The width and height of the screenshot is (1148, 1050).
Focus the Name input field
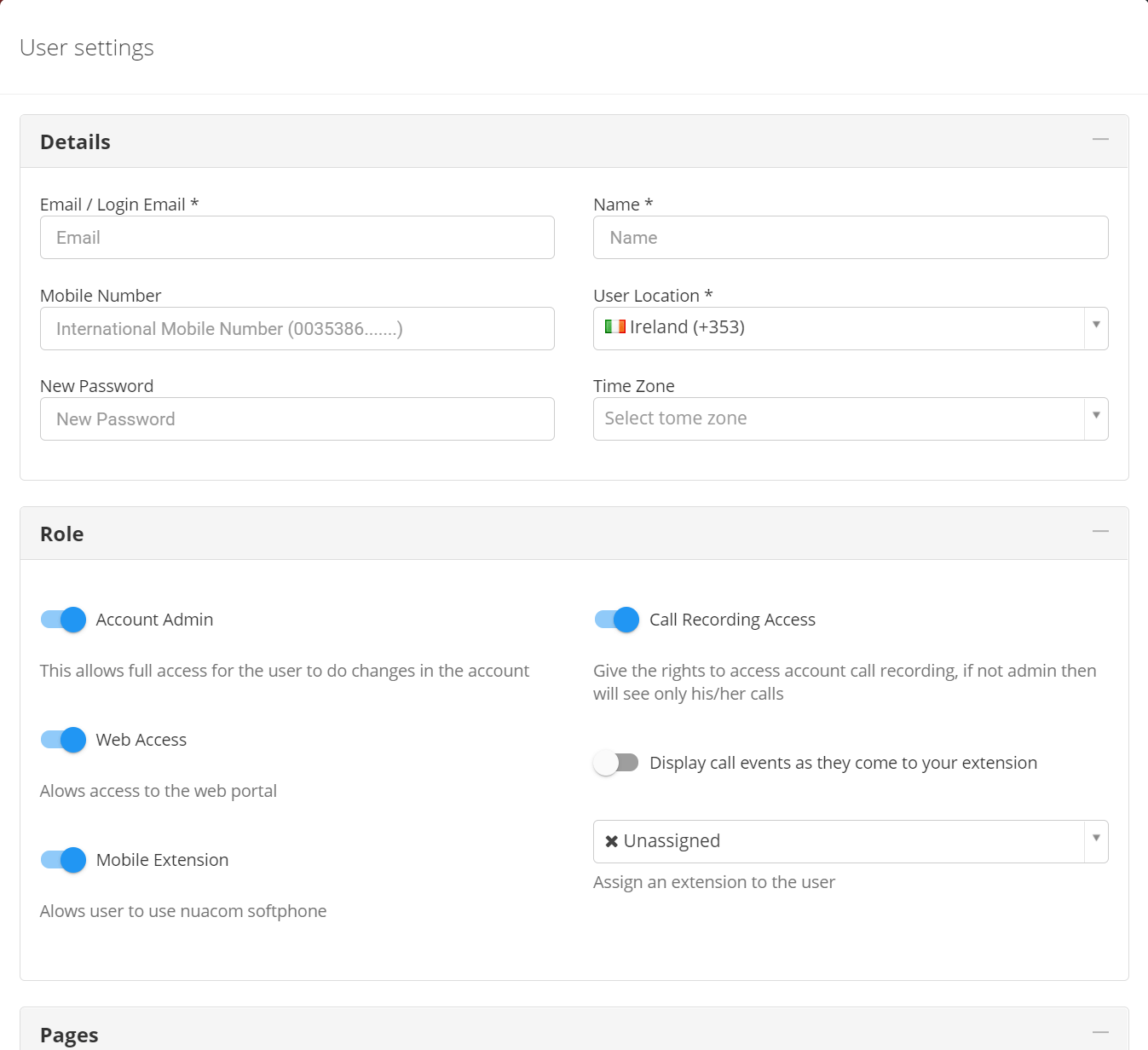click(x=851, y=238)
